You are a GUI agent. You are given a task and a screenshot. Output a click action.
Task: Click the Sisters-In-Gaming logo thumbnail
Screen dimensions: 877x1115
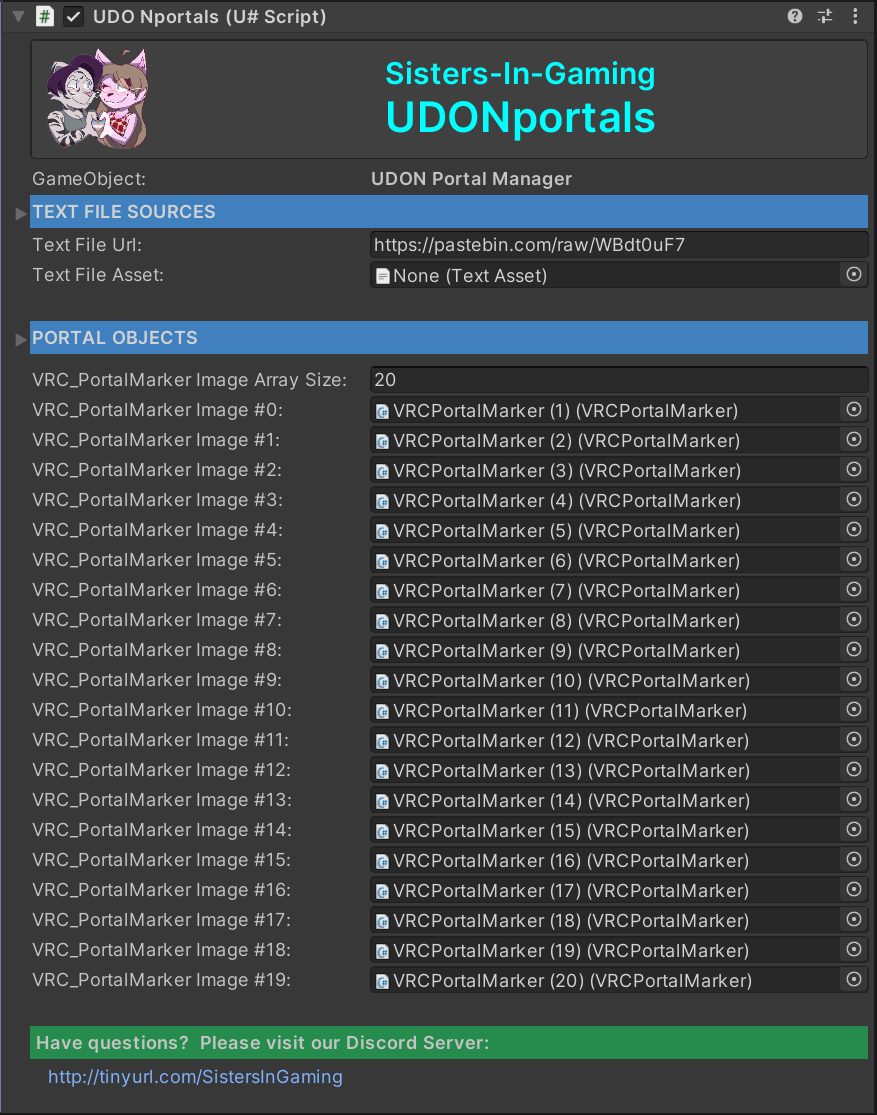[95, 98]
